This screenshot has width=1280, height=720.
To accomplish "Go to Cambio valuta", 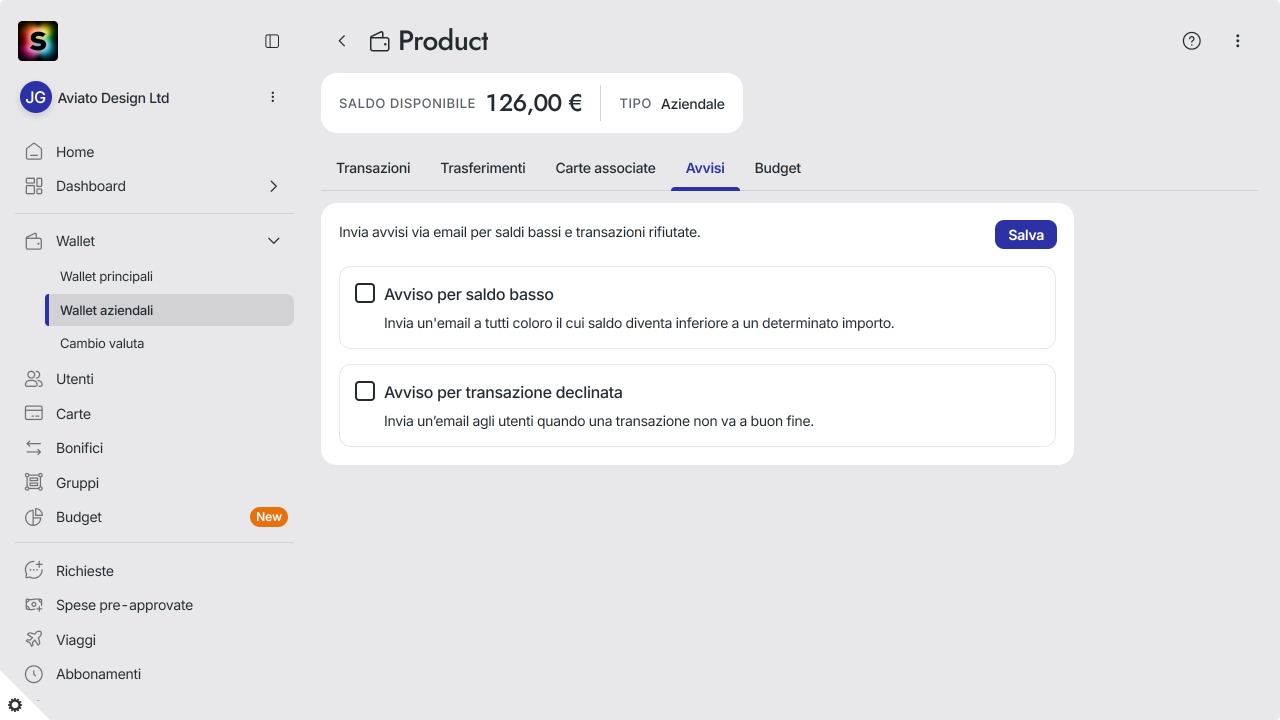I will click(102, 343).
